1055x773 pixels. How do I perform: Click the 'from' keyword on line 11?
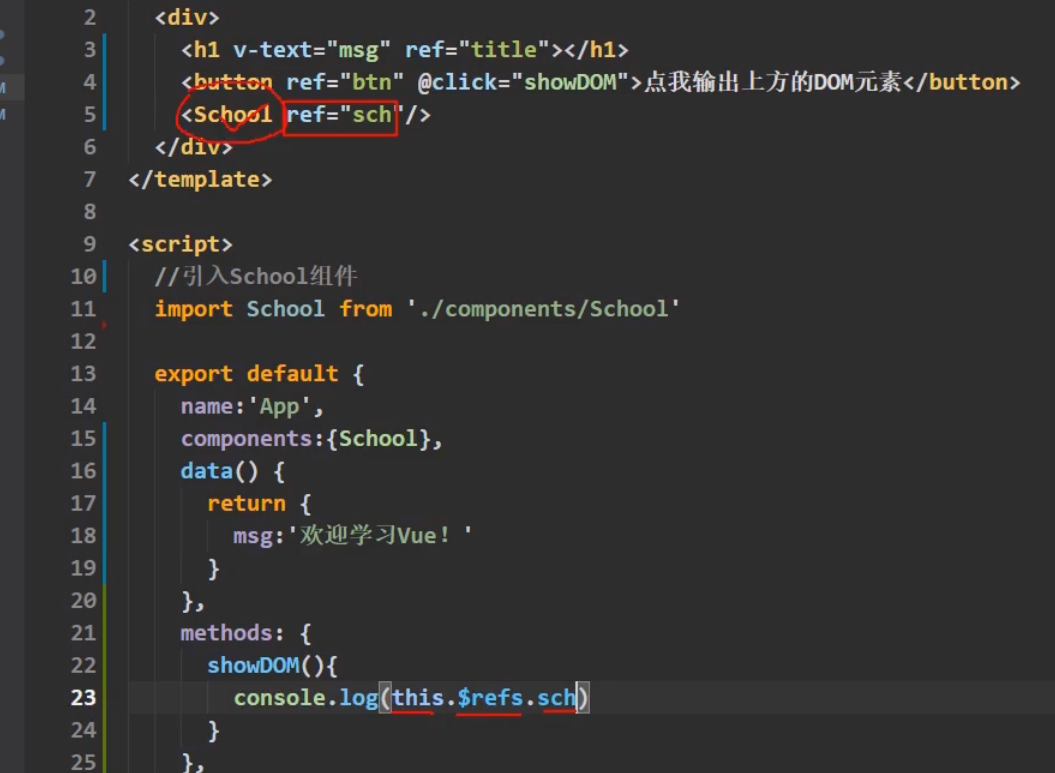(365, 309)
